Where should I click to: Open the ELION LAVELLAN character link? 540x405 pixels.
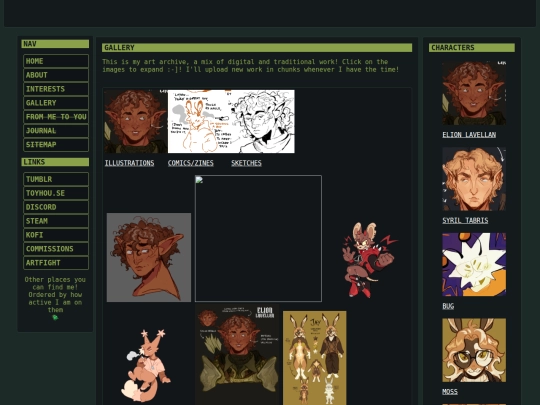tap(469, 135)
